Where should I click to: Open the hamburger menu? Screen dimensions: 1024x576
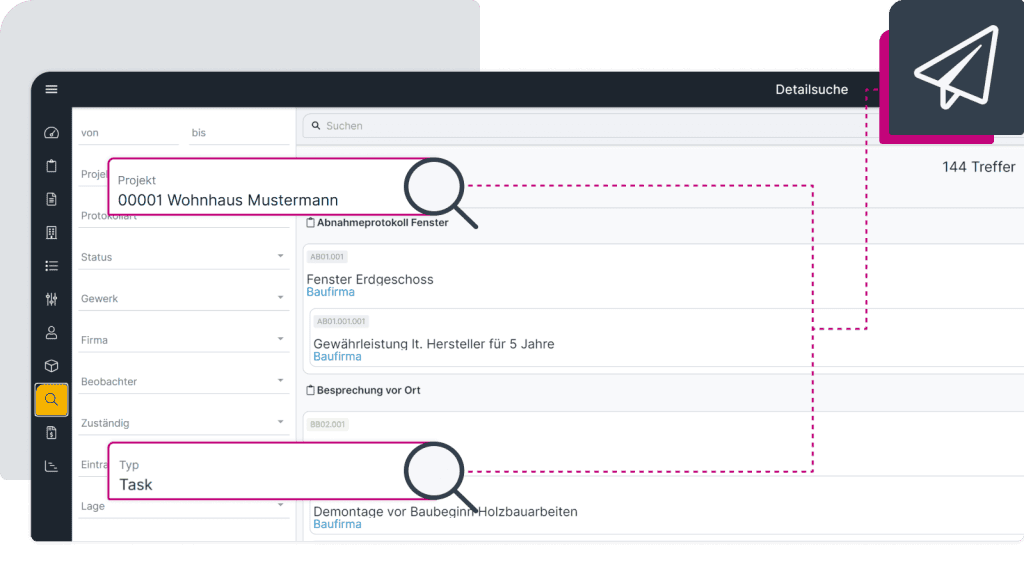coord(51,90)
